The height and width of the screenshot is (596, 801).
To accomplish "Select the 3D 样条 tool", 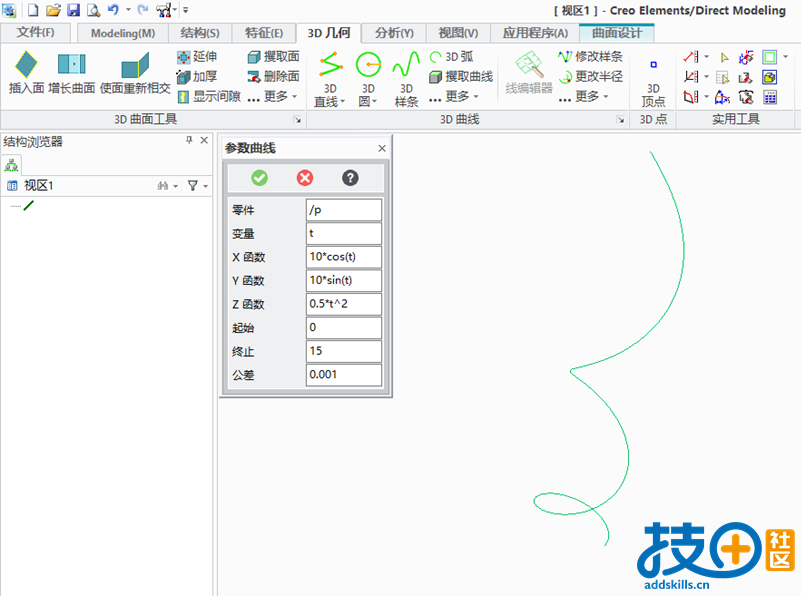I will point(406,79).
